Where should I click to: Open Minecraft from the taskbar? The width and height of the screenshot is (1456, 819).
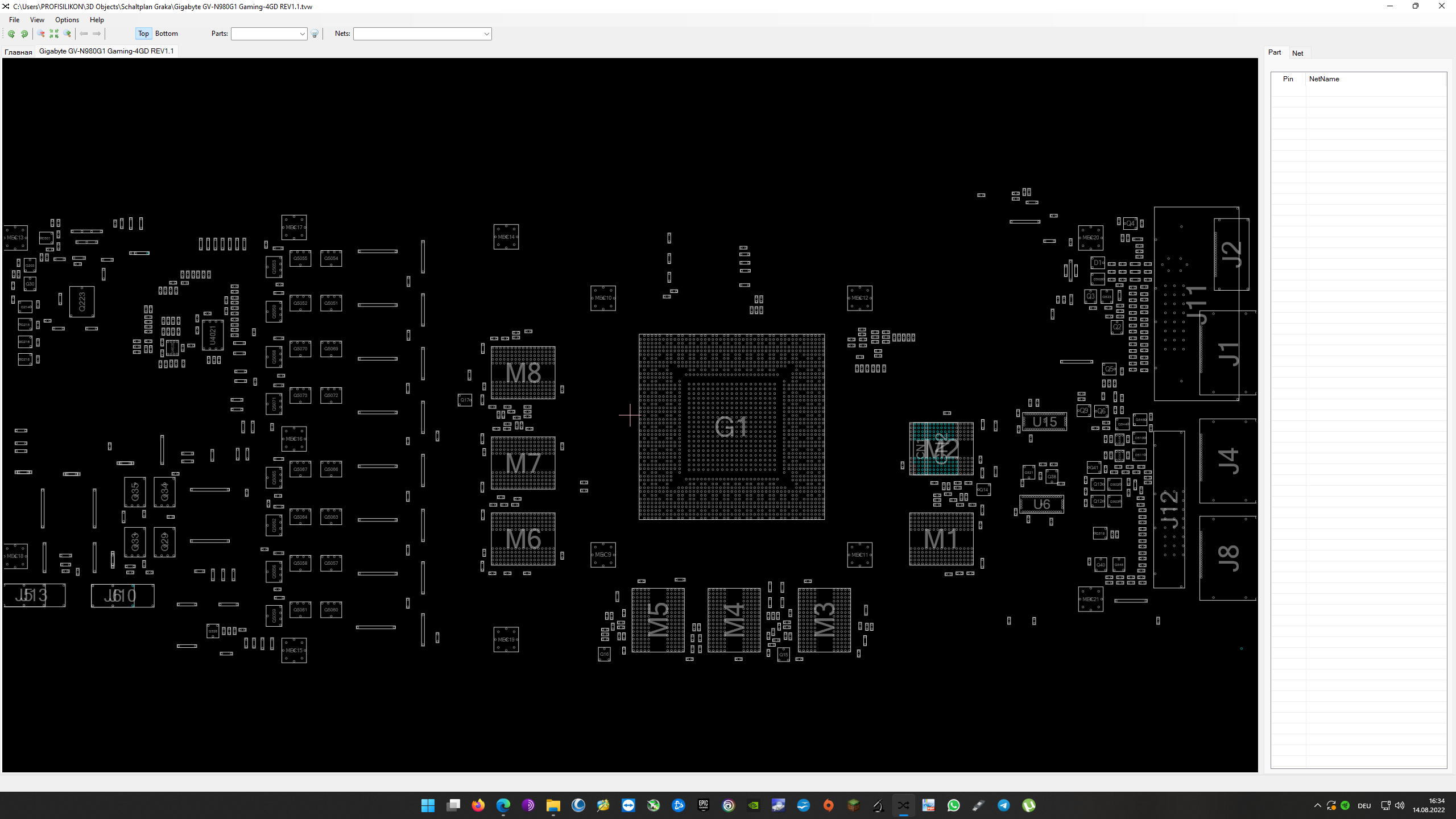tap(854, 805)
